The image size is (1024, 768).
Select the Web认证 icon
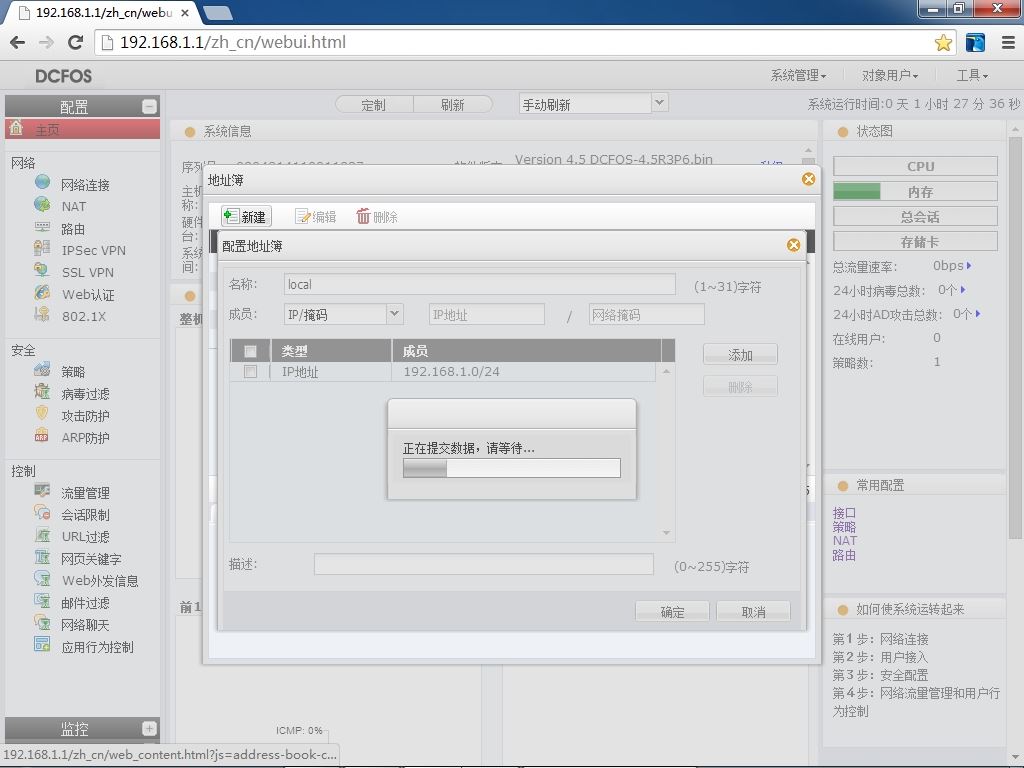coord(42,293)
